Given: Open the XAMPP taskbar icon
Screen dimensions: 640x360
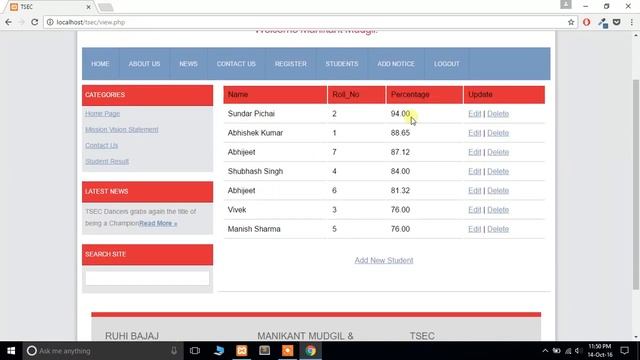Looking at the screenshot, I should tap(242, 351).
